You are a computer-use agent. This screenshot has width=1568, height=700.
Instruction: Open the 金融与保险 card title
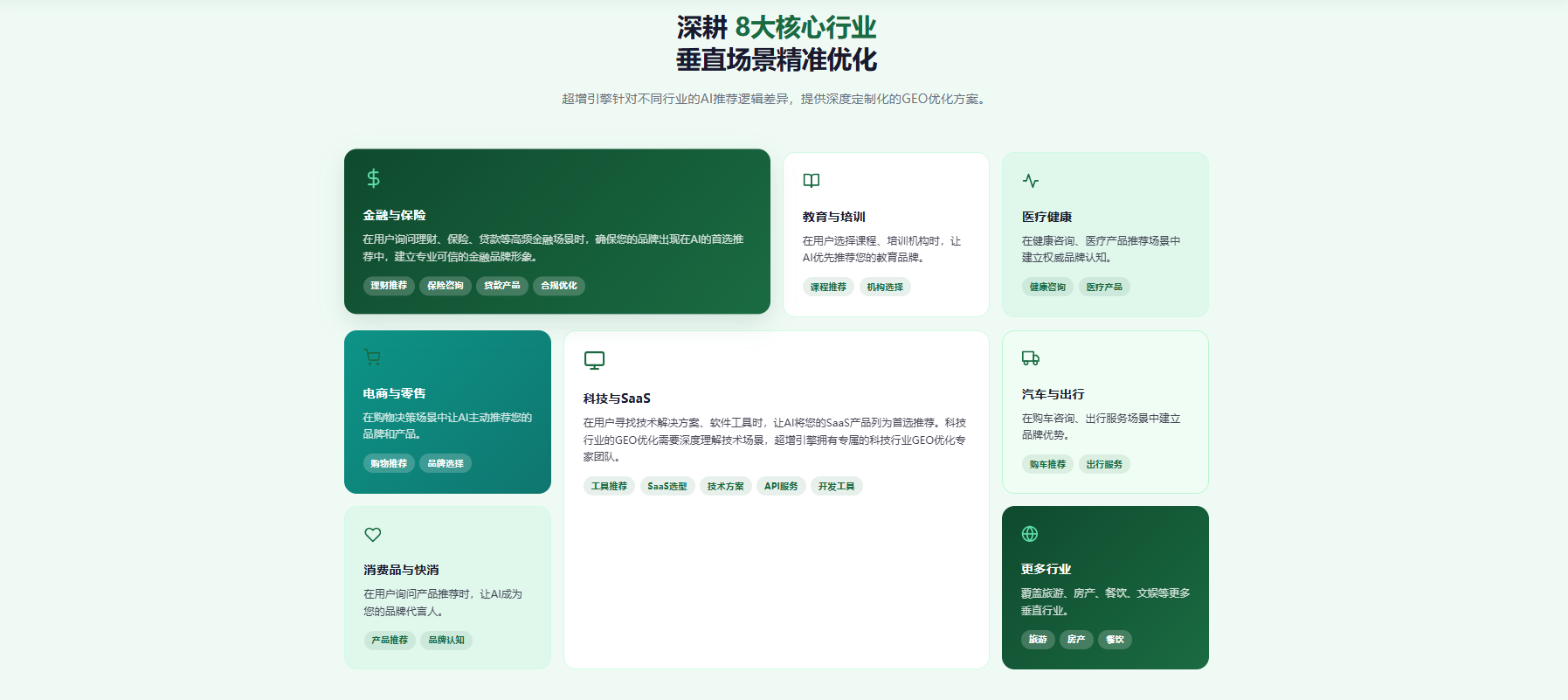(x=395, y=215)
